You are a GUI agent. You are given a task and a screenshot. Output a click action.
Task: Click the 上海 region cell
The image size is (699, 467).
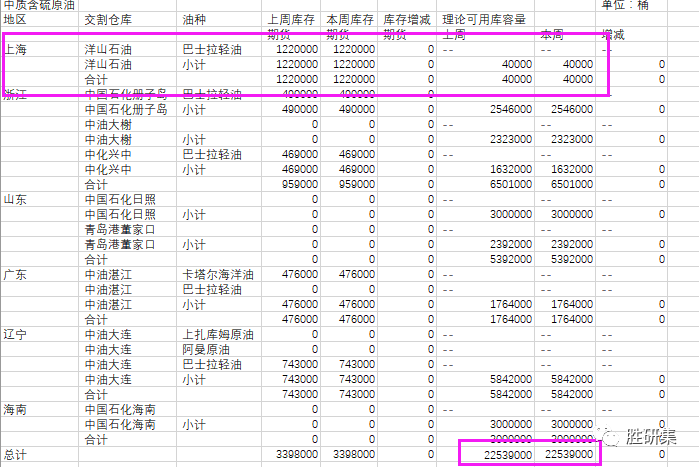[15, 49]
